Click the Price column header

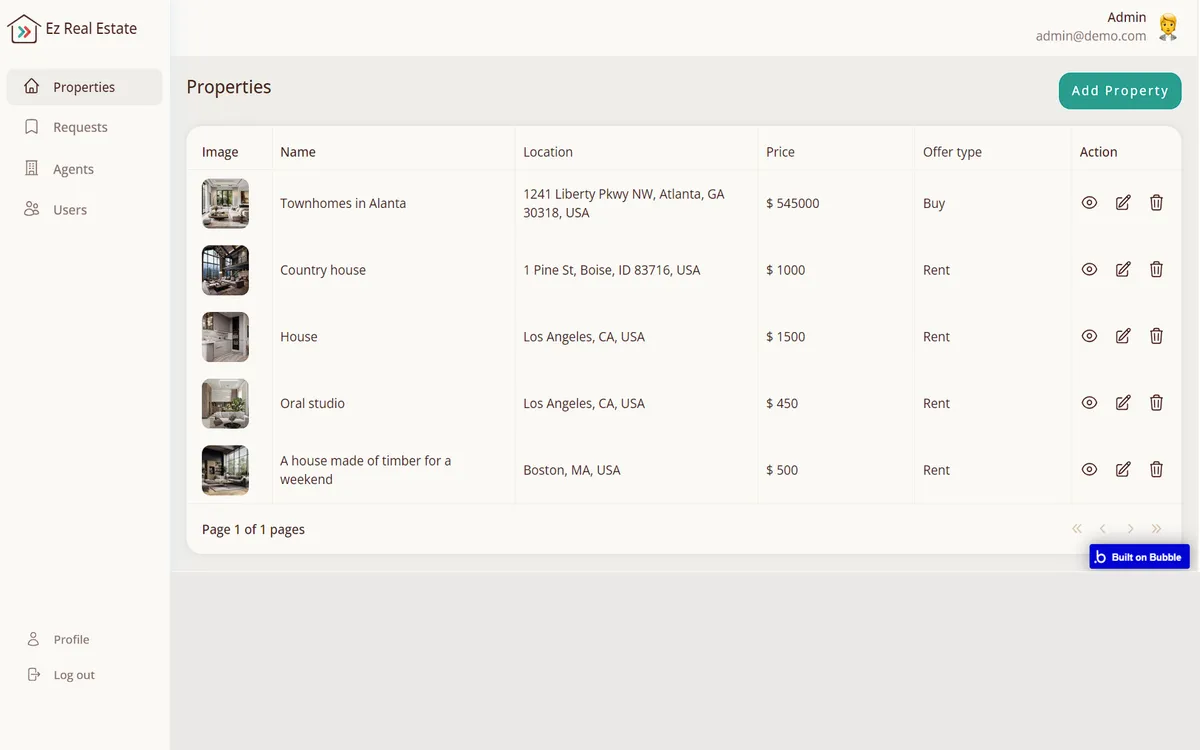pyautogui.click(x=780, y=152)
